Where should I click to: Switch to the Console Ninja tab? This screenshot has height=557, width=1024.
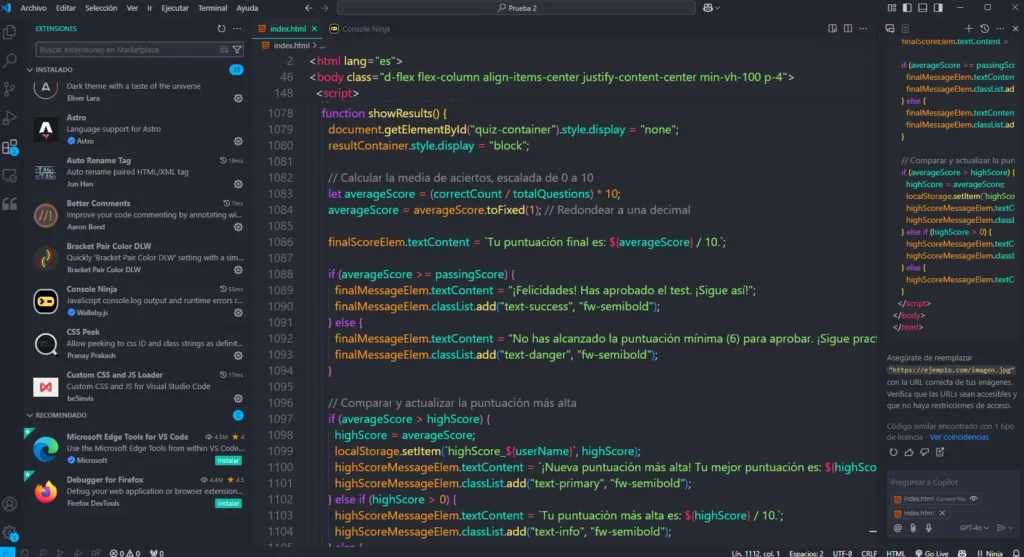point(361,29)
